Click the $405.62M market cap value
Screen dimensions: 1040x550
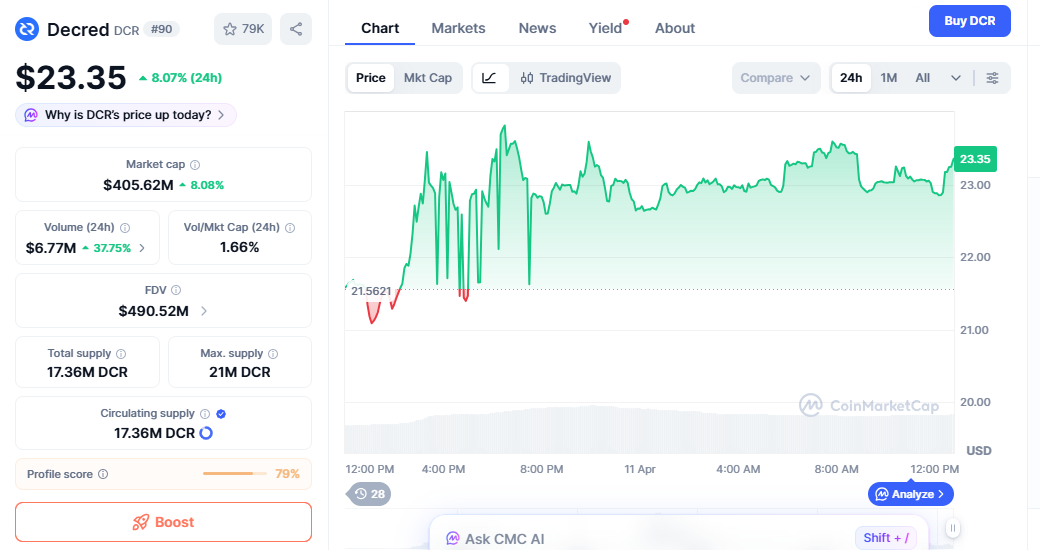pyautogui.click(x=138, y=185)
